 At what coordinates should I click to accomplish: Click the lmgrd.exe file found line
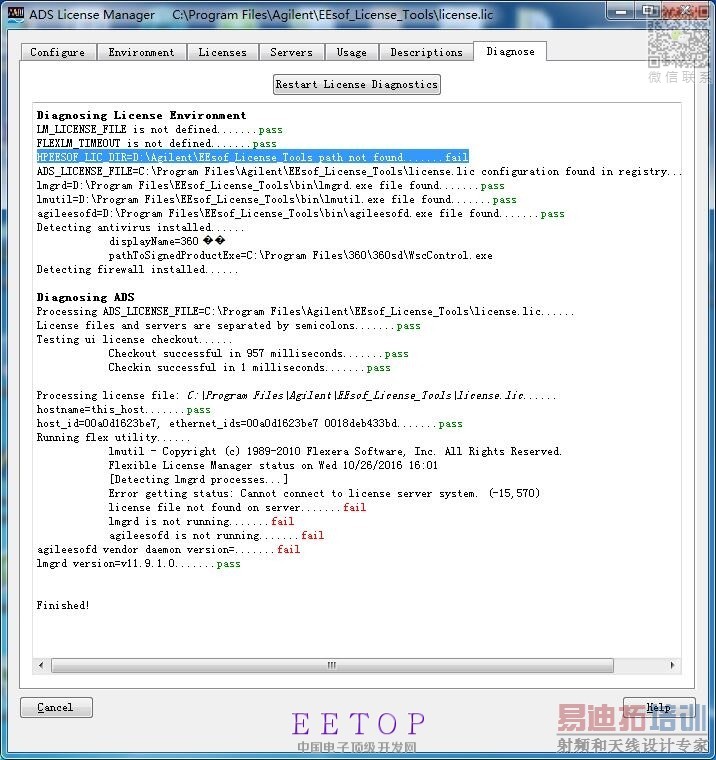[270, 185]
